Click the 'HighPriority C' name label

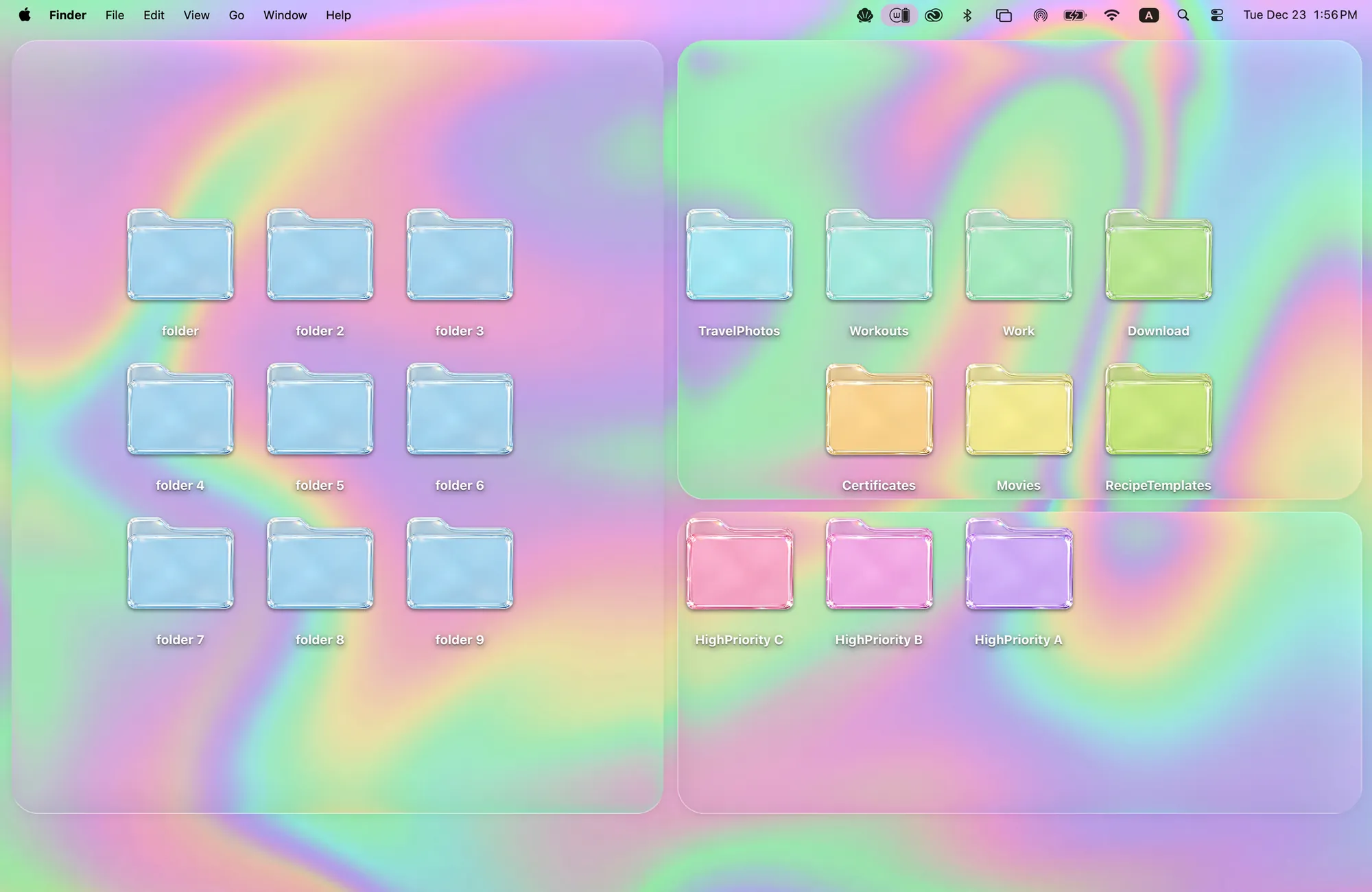click(x=739, y=639)
